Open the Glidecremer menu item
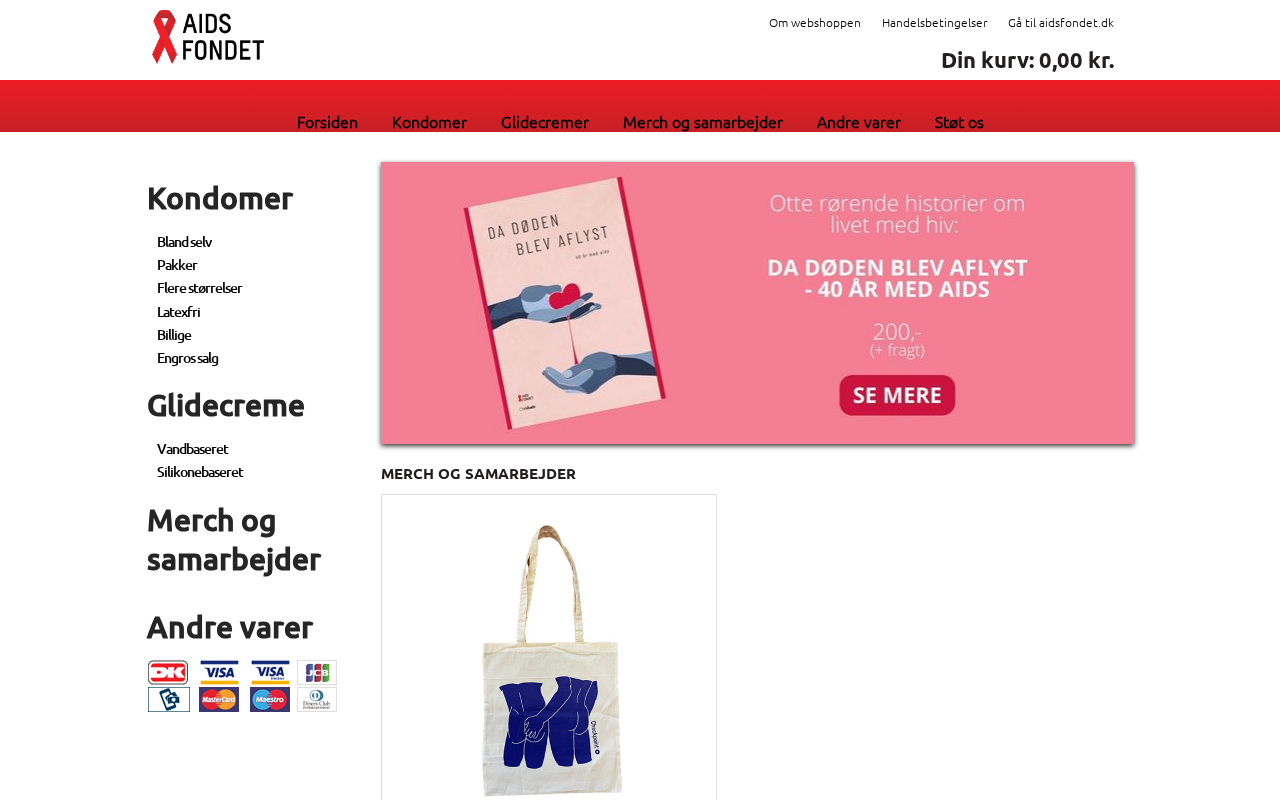The height and width of the screenshot is (800, 1280). pyautogui.click(x=545, y=122)
